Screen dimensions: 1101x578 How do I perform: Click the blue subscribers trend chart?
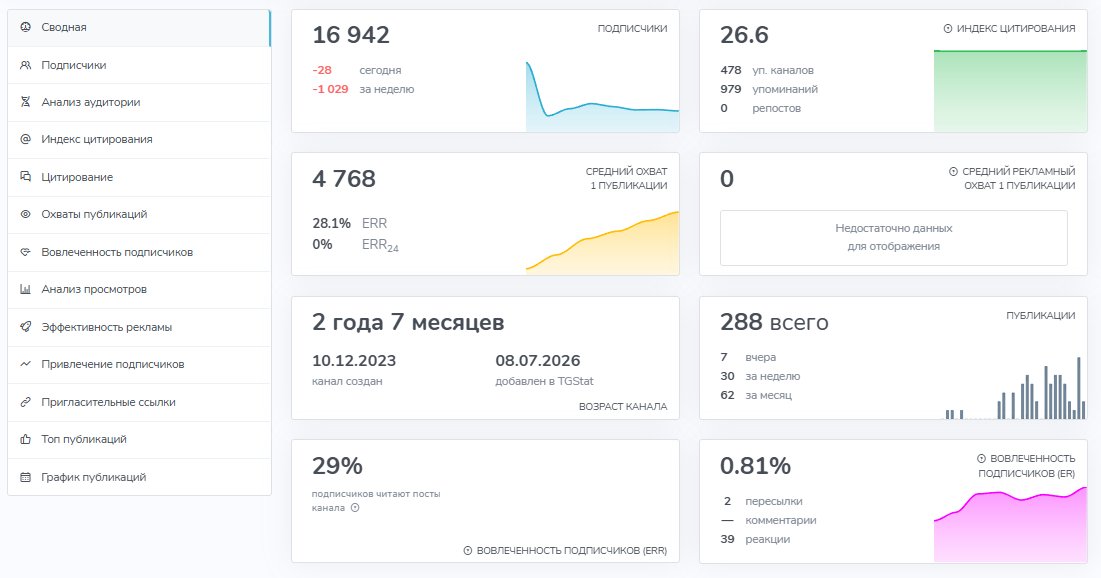[602, 96]
